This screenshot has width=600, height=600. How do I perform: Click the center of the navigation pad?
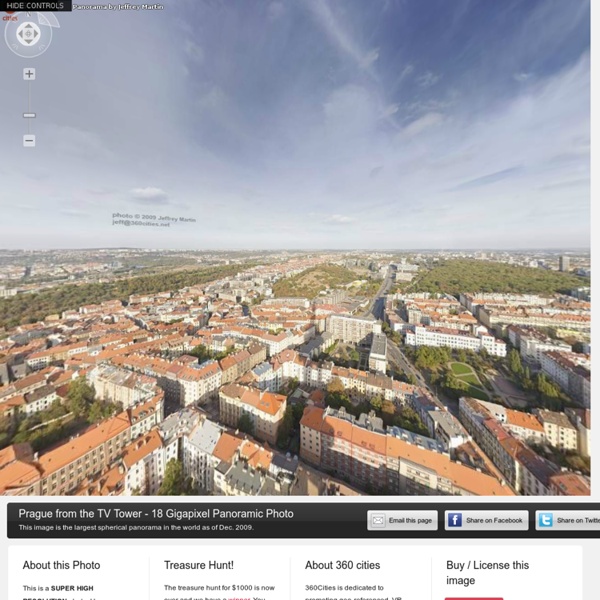(28, 34)
